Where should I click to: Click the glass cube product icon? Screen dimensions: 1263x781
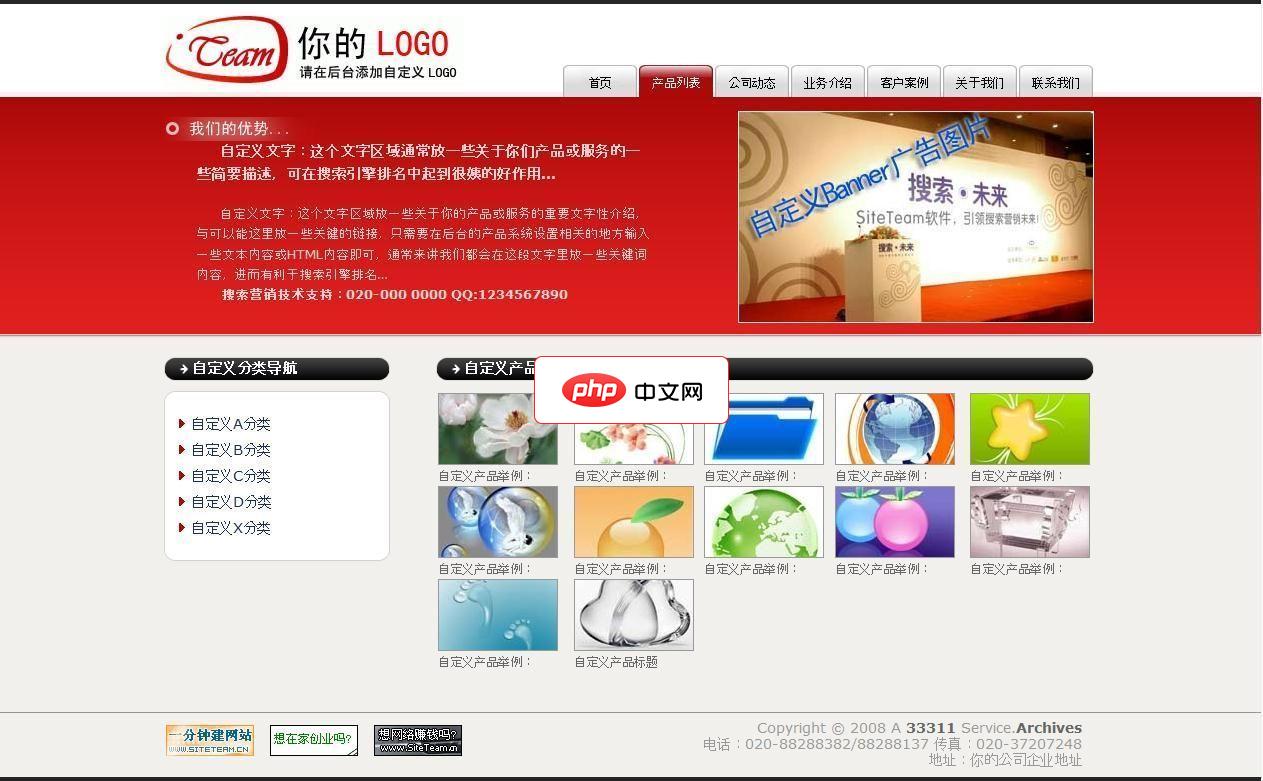1029,521
